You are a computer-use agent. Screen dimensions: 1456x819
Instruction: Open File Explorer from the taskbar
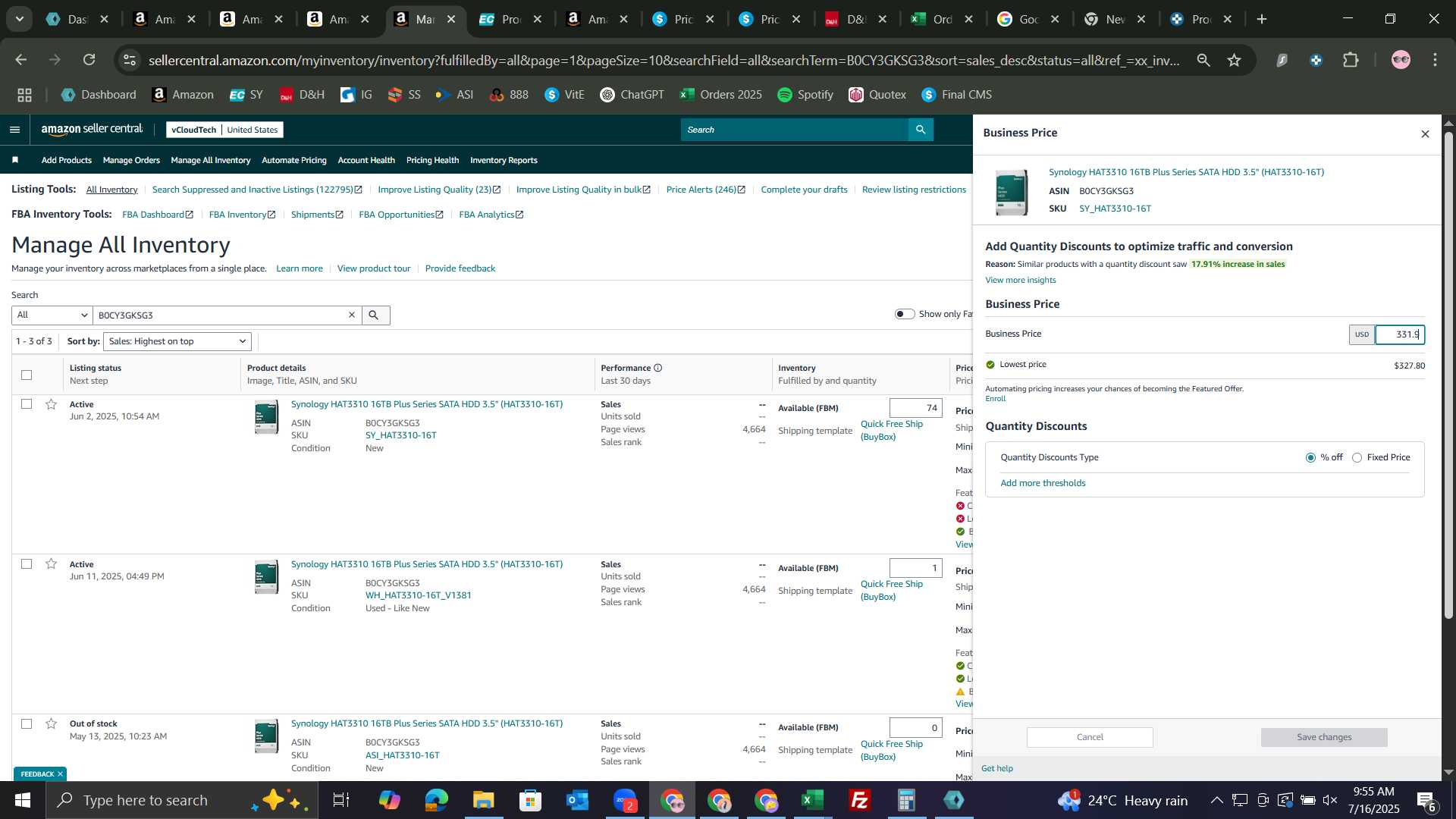click(x=484, y=800)
